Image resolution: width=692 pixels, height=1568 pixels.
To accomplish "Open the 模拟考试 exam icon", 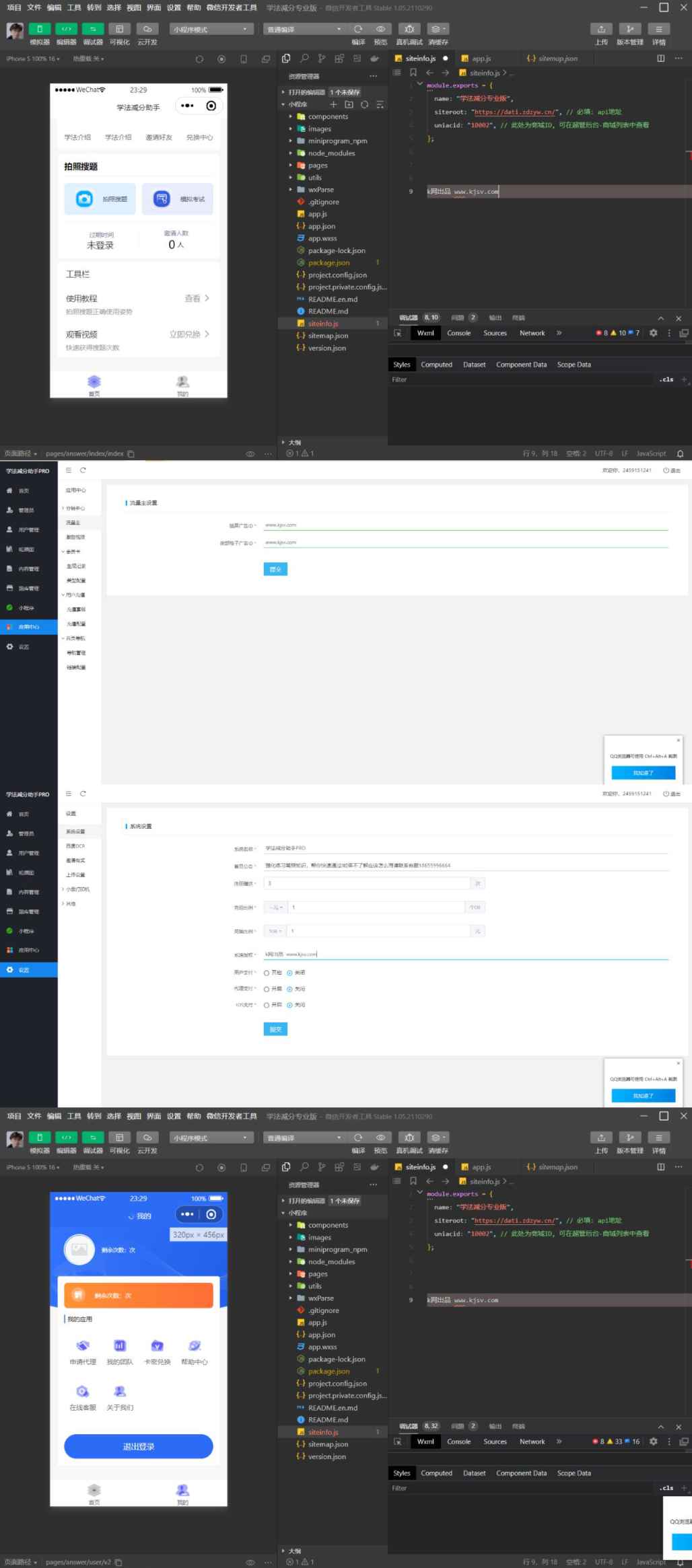I will [162, 199].
